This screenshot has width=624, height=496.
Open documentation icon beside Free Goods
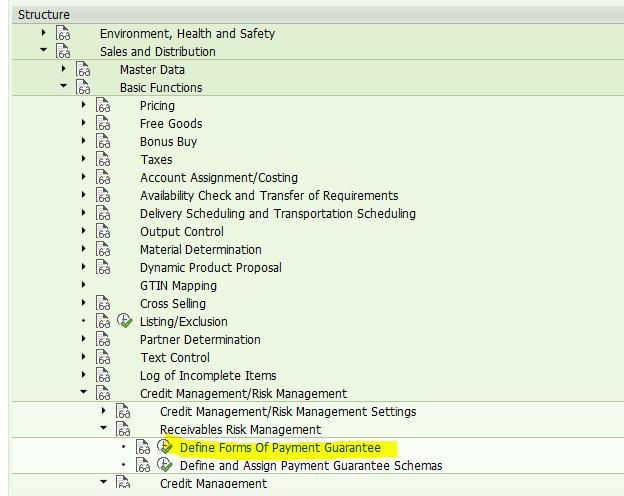103,123
